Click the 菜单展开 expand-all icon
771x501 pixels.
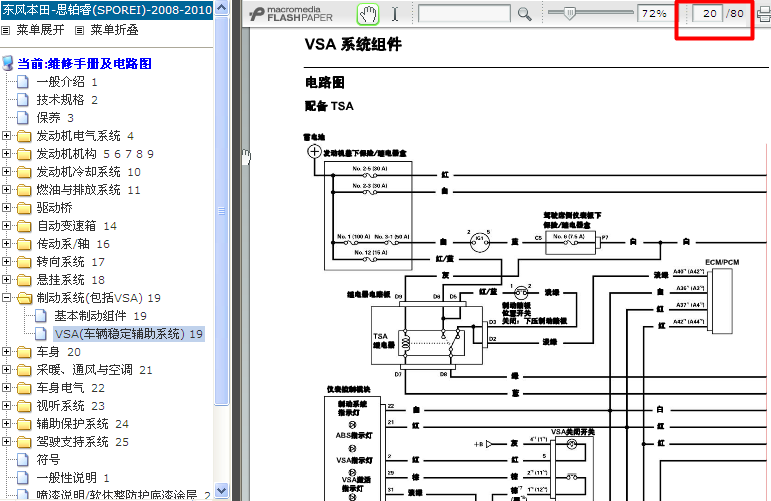point(6,30)
